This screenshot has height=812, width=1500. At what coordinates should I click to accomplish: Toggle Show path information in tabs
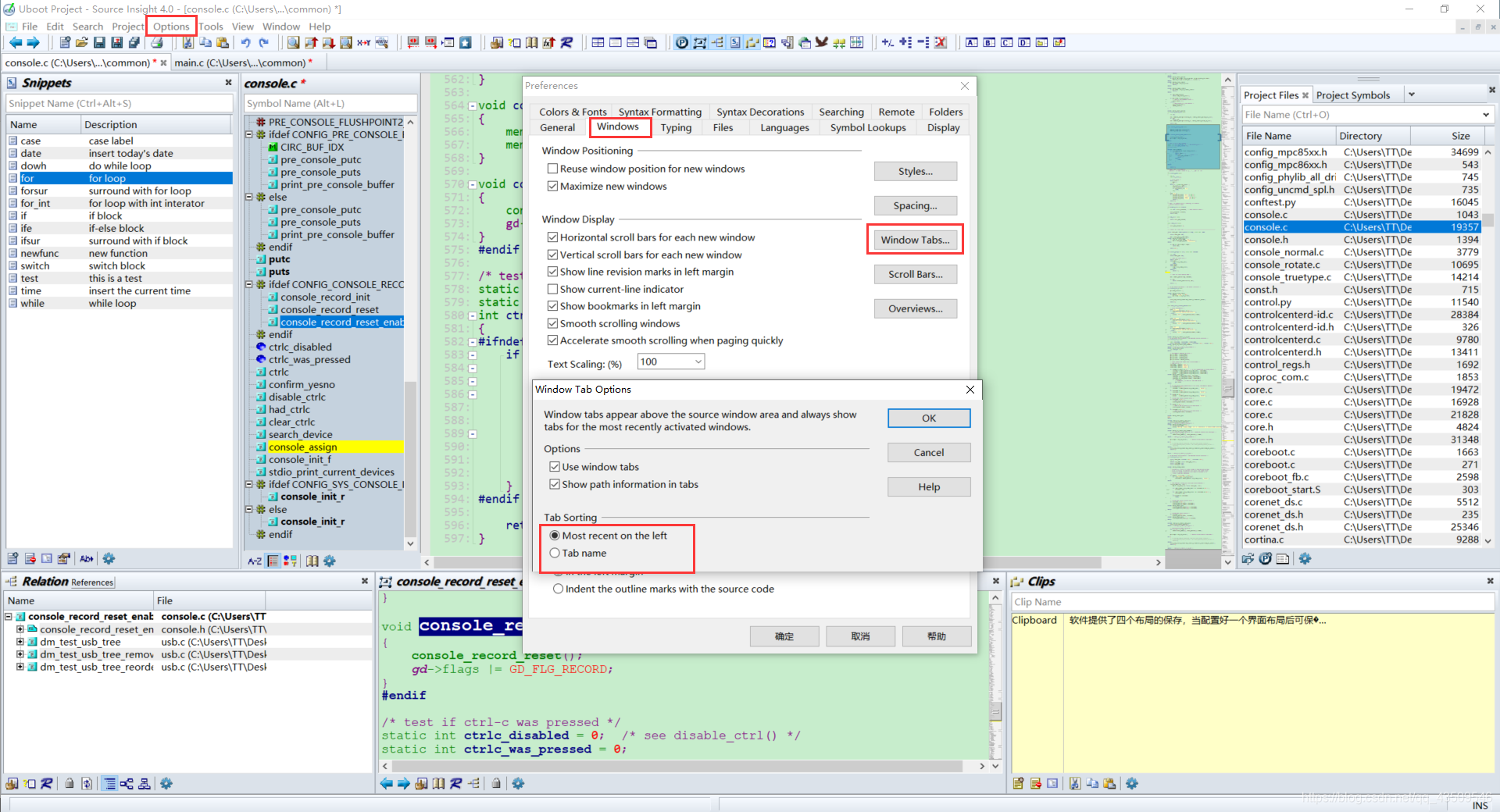[x=555, y=484]
